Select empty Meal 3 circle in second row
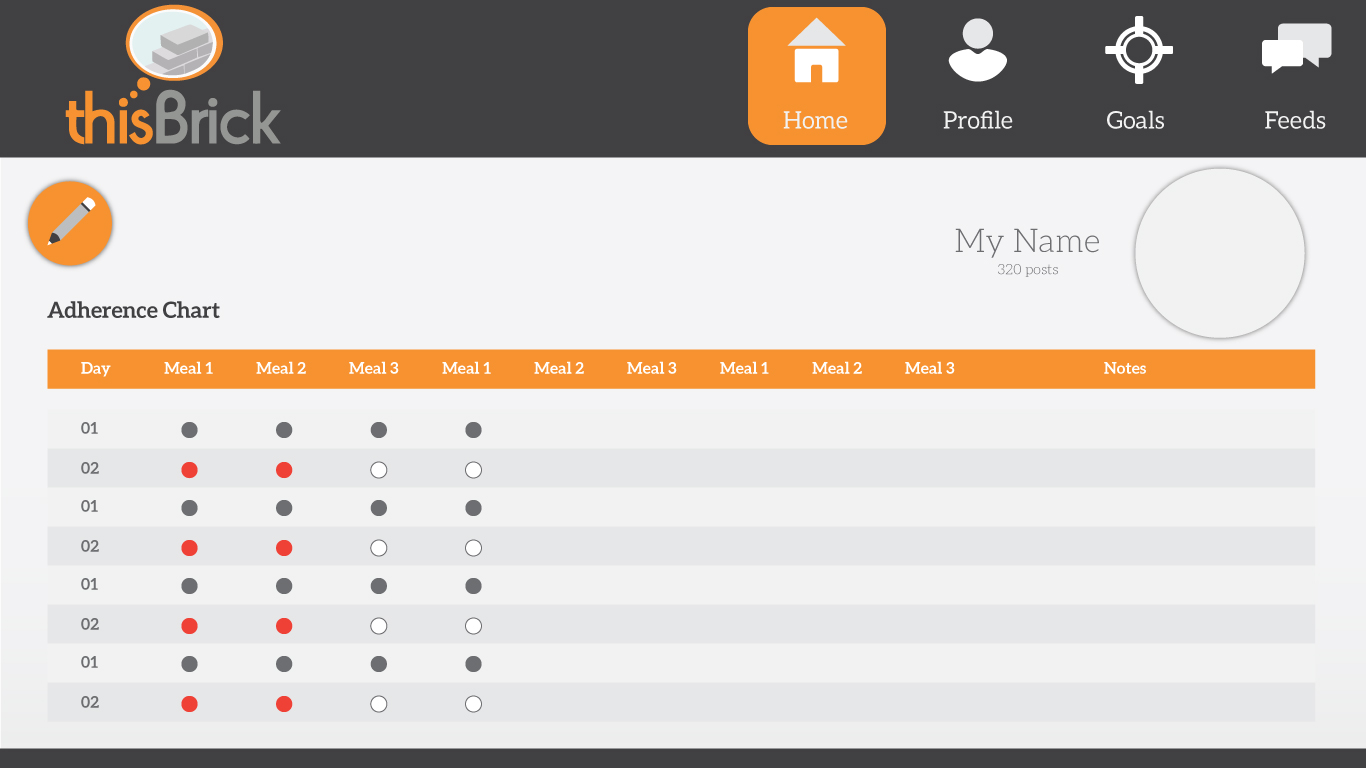The height and width of the screenshot is (768, 1366). click(379, 470)
